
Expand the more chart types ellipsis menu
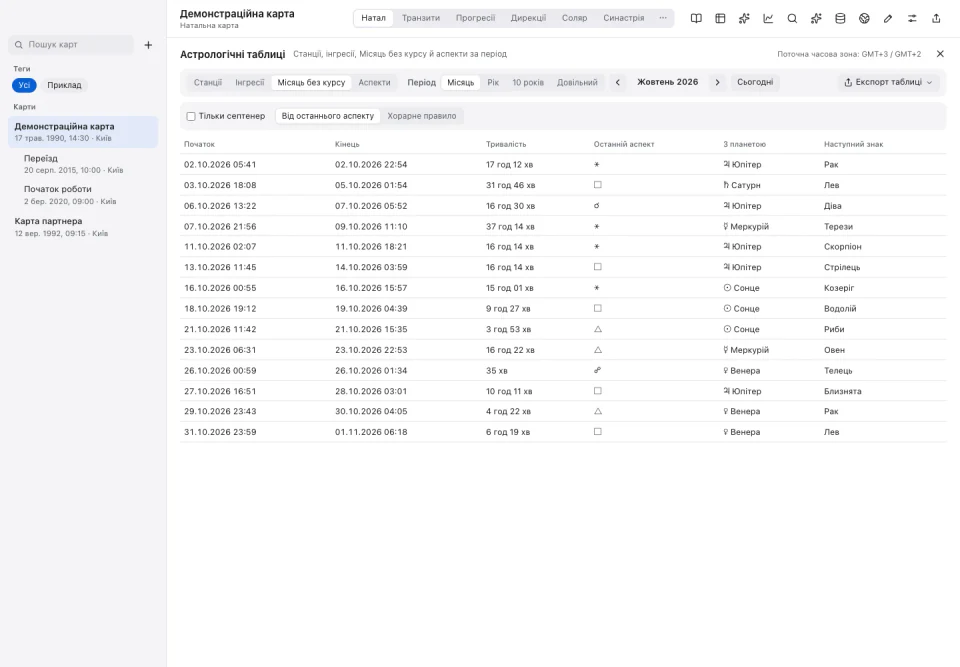(663, 18)
